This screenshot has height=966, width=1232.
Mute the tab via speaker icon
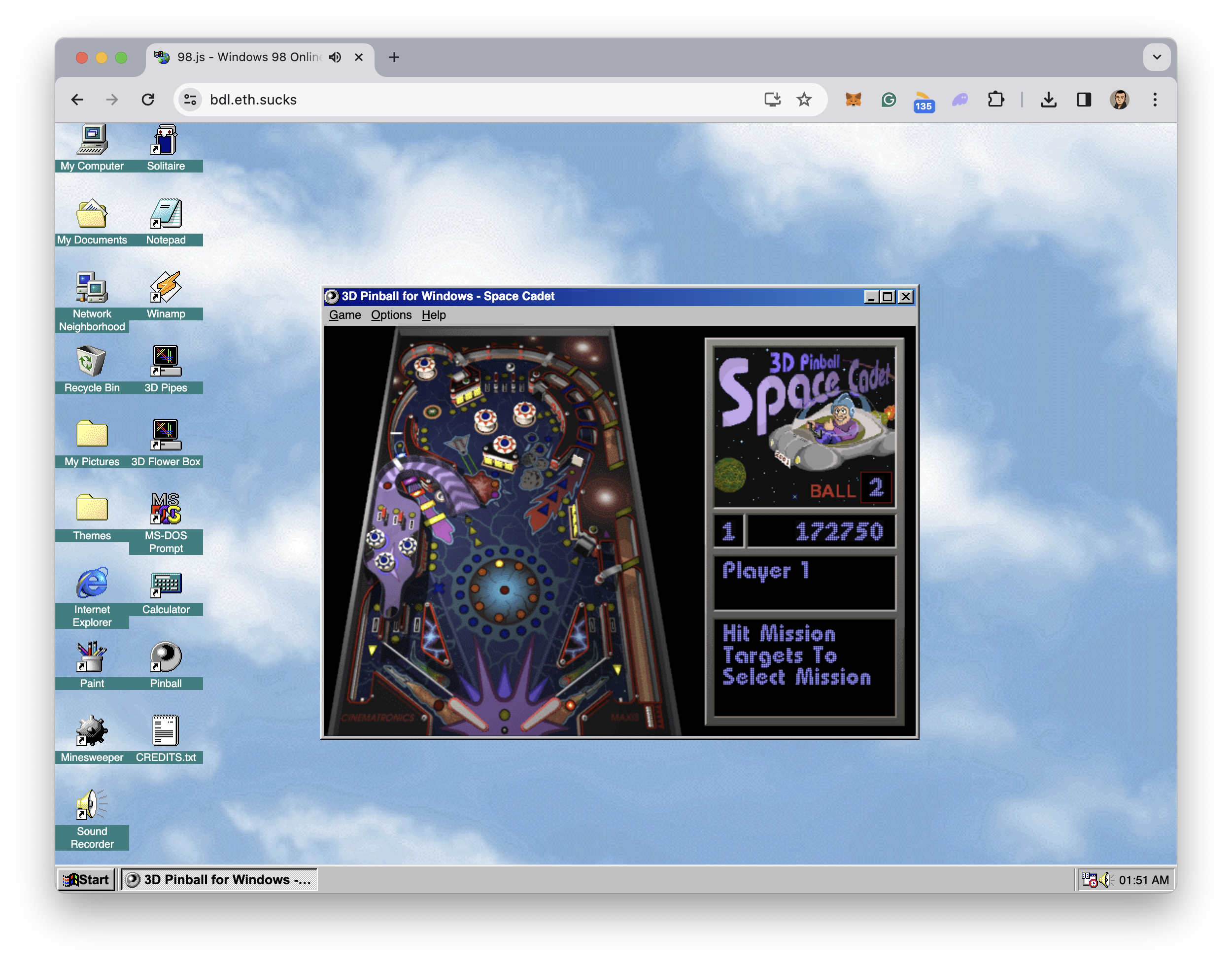pos(335,57)
